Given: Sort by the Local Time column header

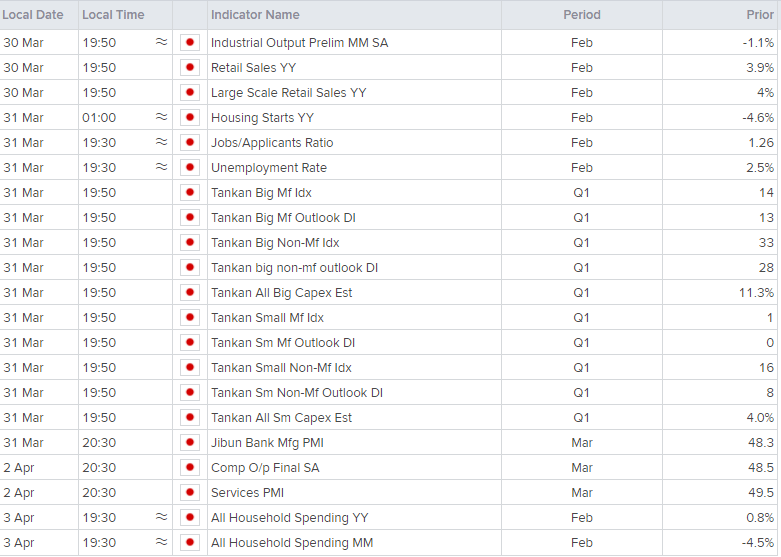Looking at the screenshot, I should pos(113,15).
